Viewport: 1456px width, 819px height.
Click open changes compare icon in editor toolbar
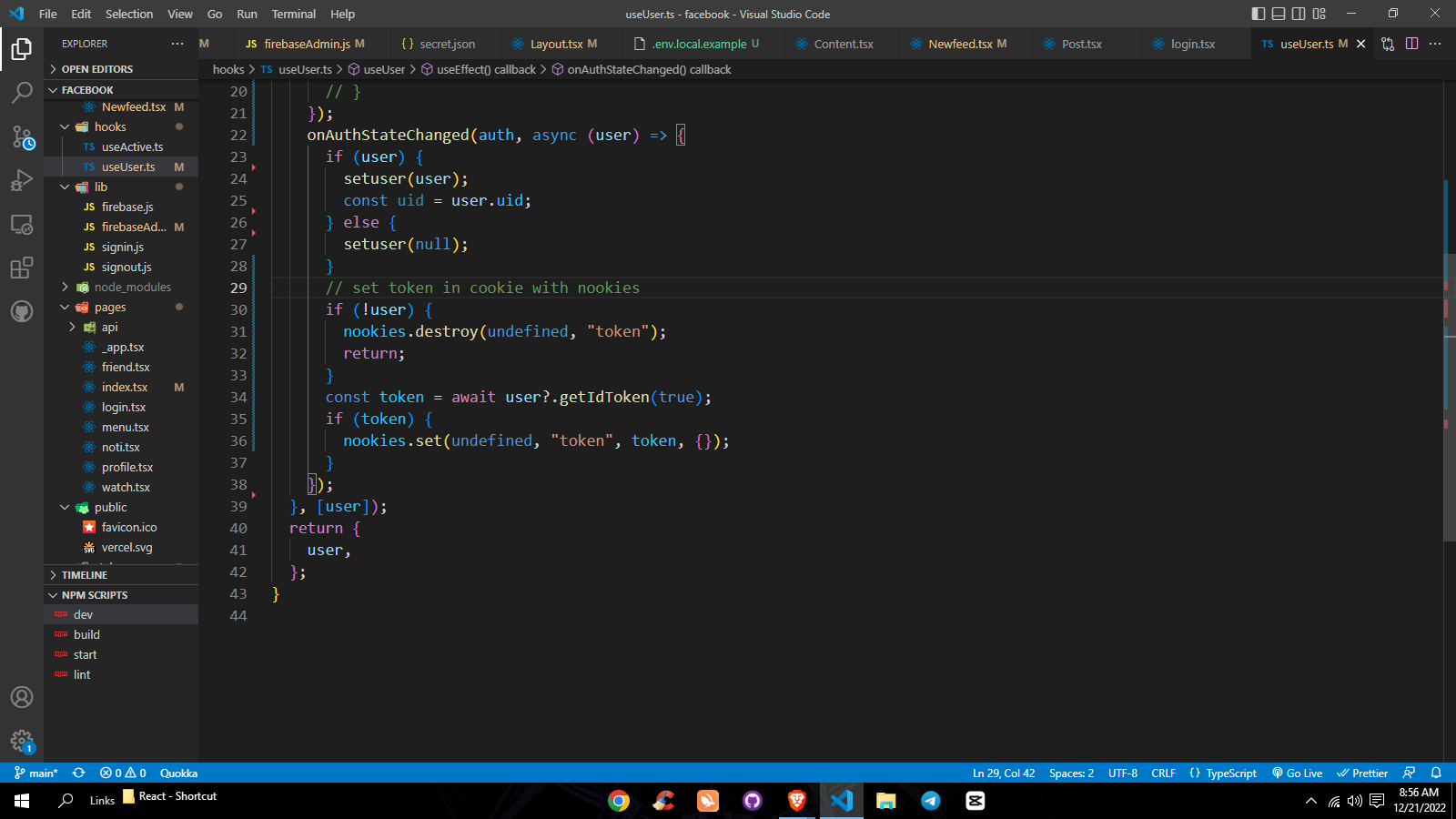1388,44
